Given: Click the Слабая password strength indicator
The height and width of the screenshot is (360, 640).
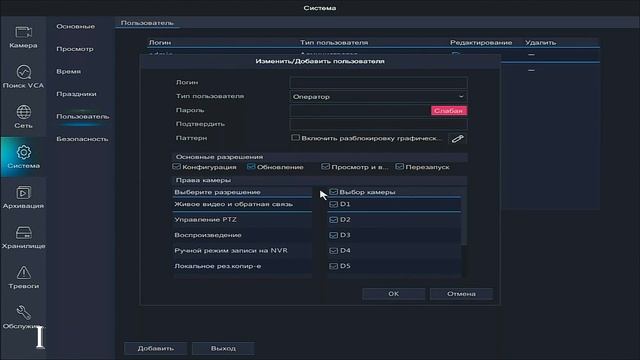Looking at the screenshot, I should click(x=449, y=111).
